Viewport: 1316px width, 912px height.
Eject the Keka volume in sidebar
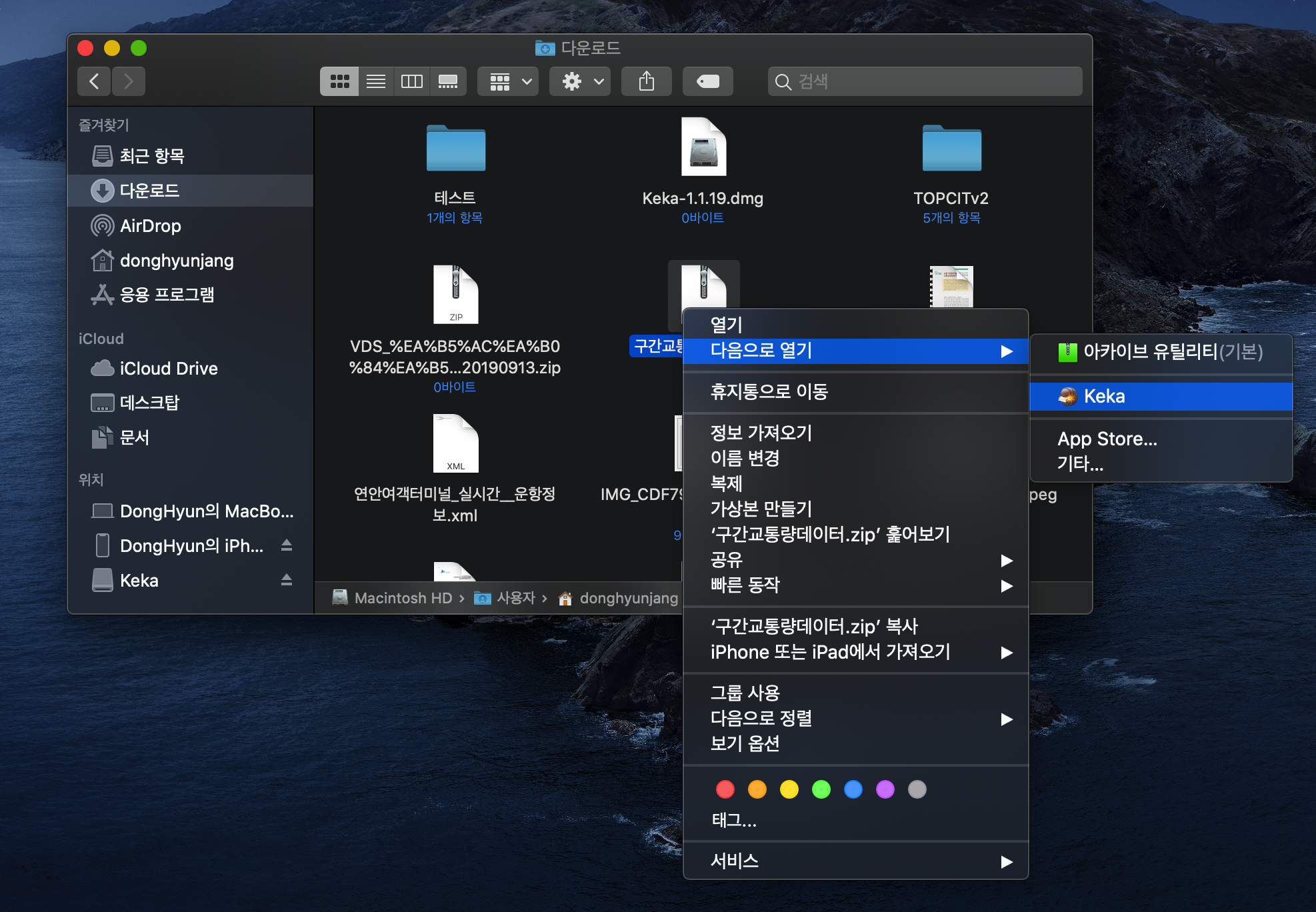[287, 580]
